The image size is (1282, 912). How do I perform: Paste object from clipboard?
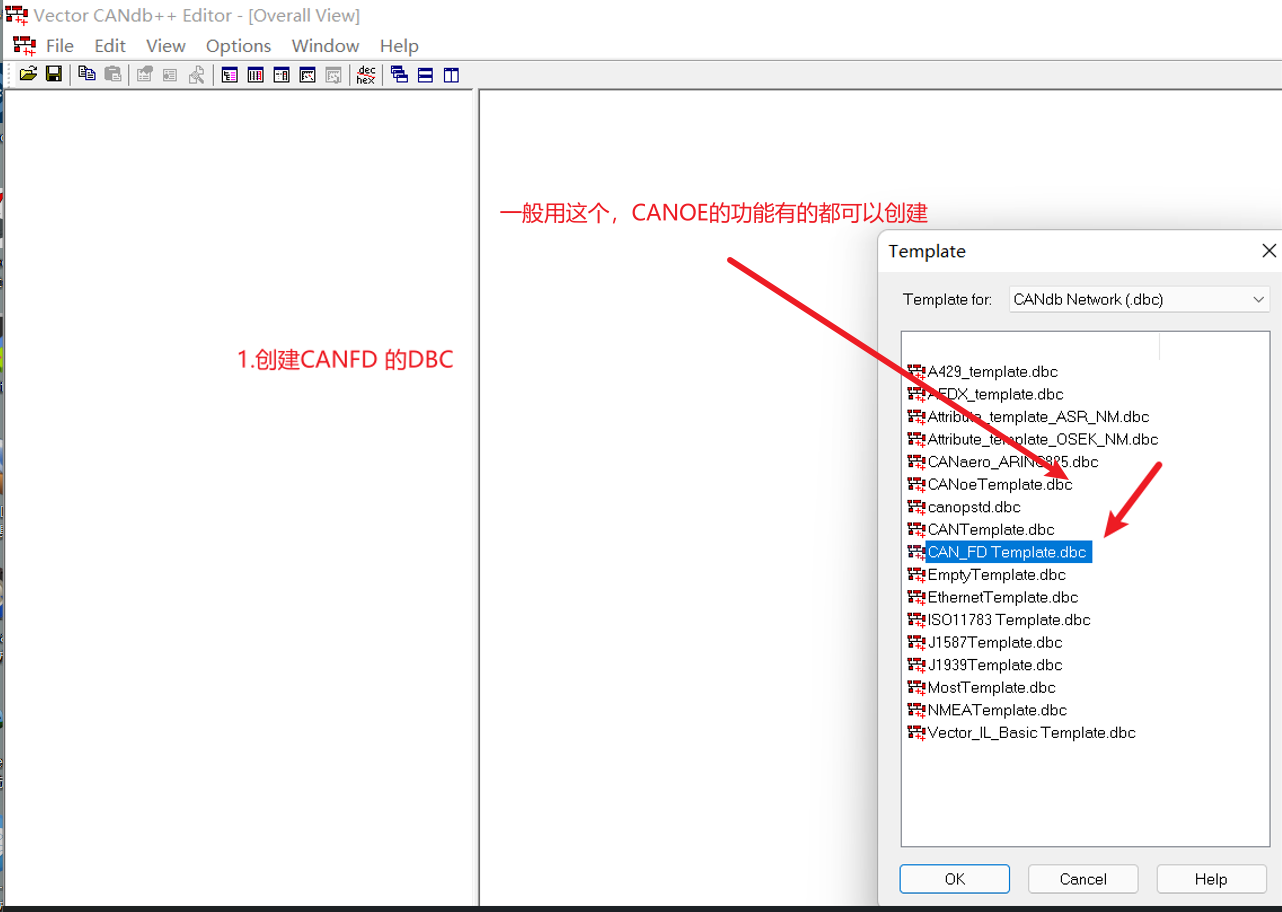112,74
